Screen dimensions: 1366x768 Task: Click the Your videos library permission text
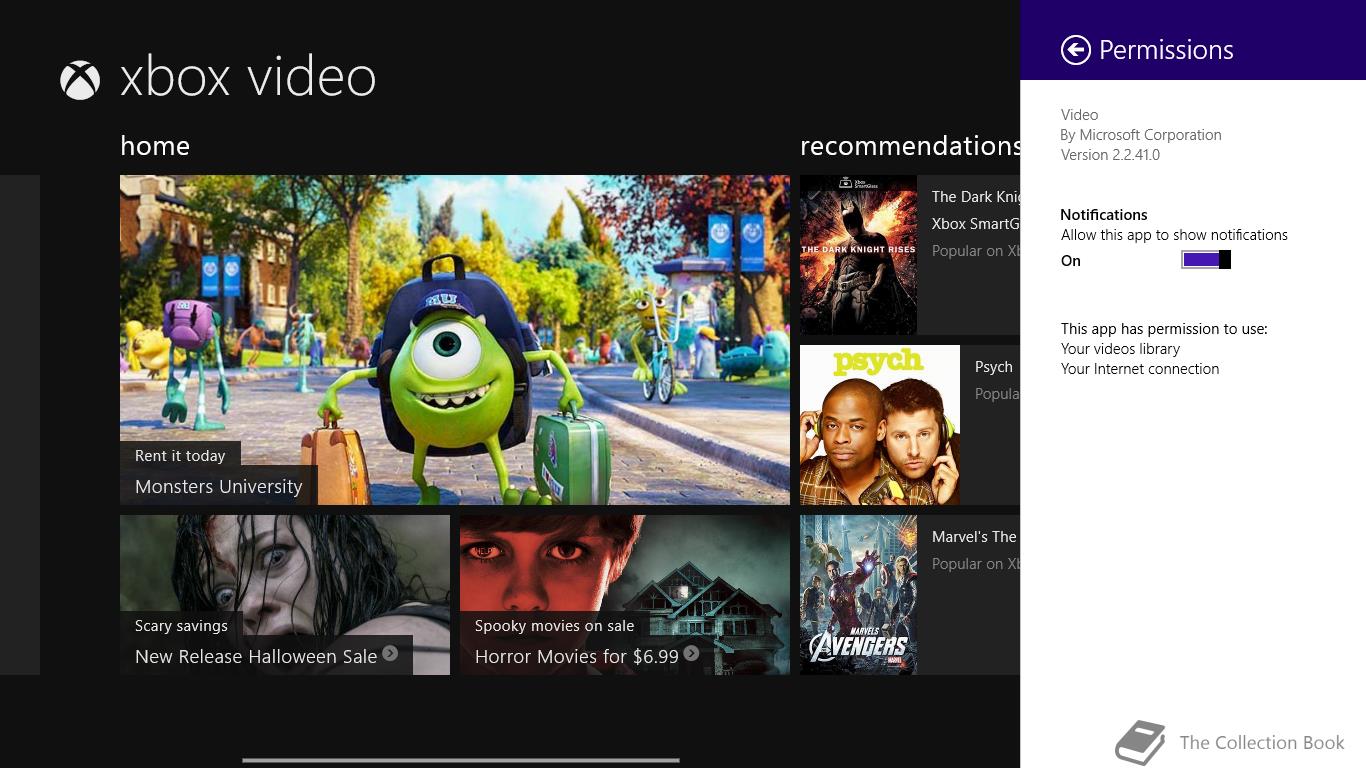[1120, 349]
